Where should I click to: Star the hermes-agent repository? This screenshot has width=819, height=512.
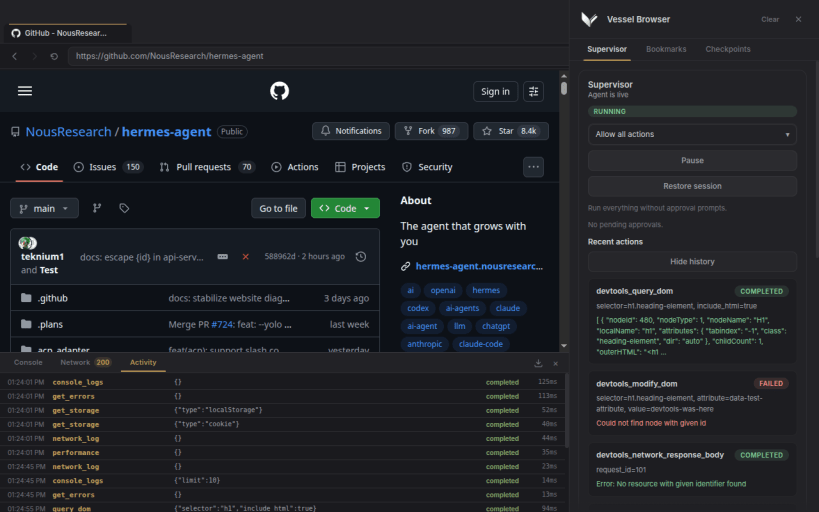point(511,131)
